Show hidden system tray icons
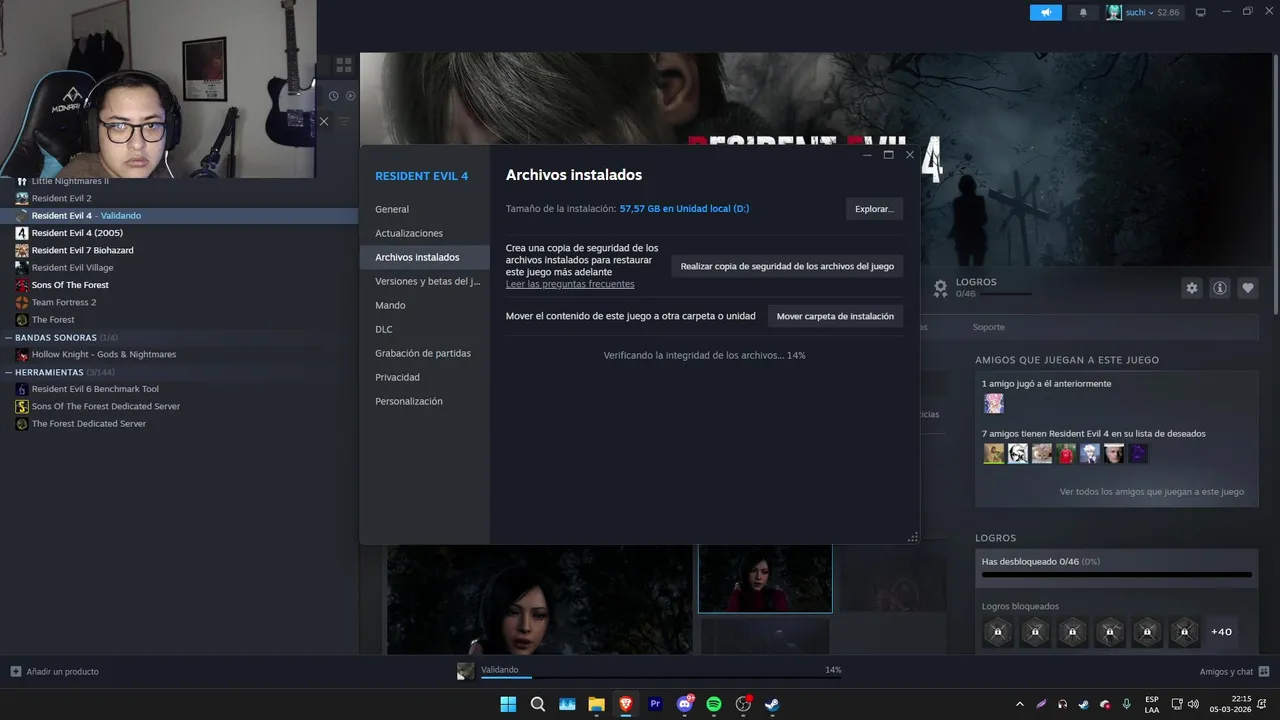The width and height of the screenshot is (1280, 720). point(1019,704)
